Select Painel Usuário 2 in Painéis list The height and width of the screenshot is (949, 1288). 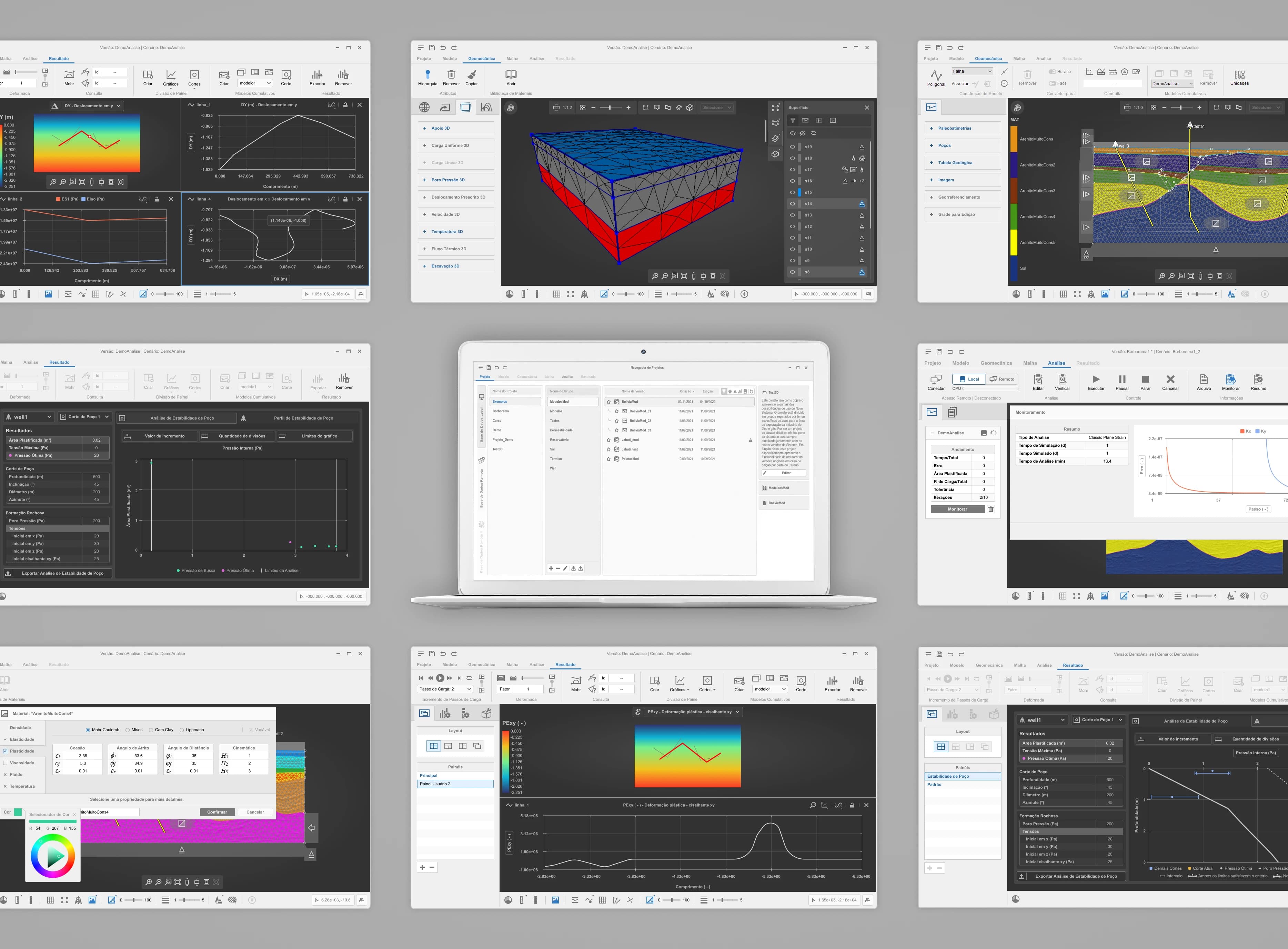pos(455,784)
